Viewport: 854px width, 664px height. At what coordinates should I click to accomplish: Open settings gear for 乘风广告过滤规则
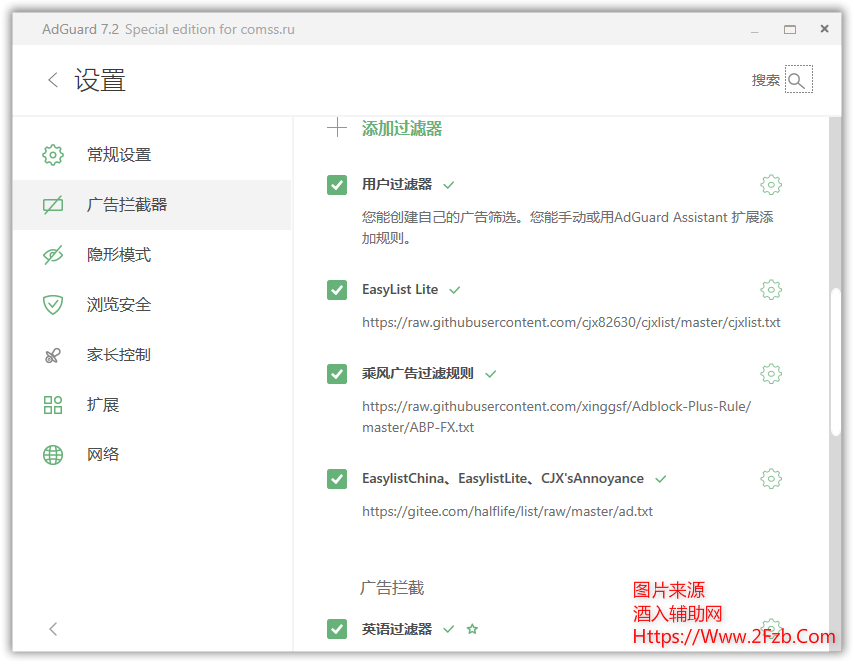click(x=771, y=374)
